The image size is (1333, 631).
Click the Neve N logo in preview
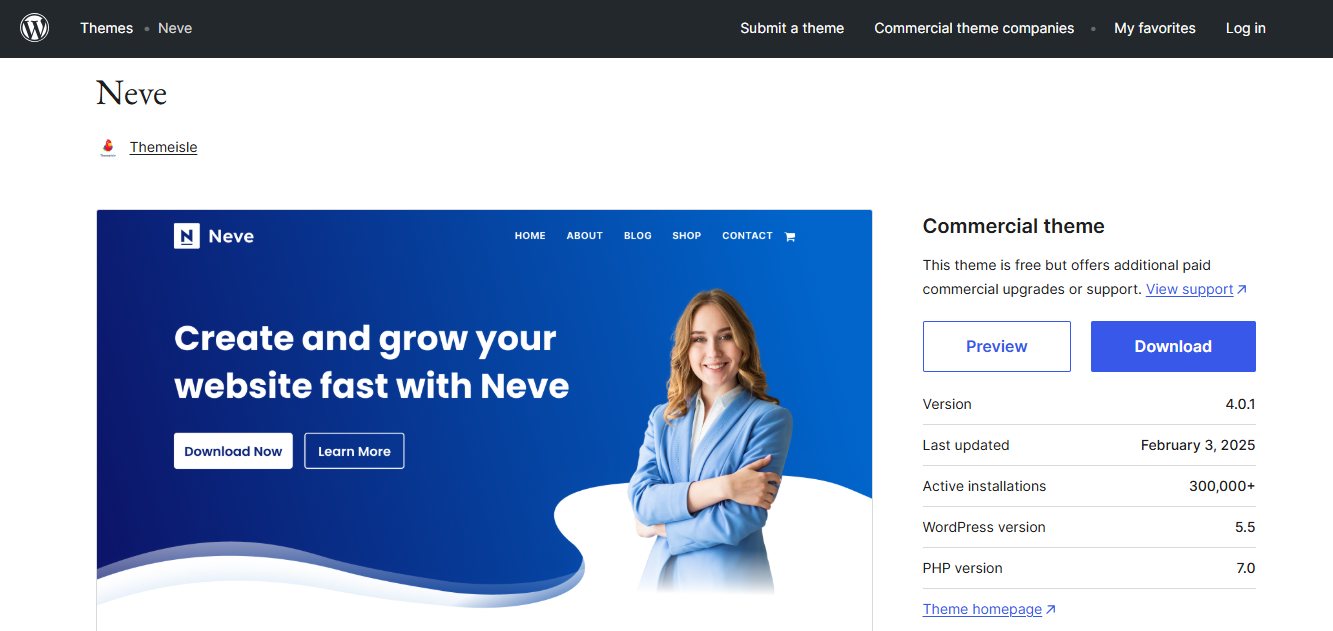(x=187, y=236)
